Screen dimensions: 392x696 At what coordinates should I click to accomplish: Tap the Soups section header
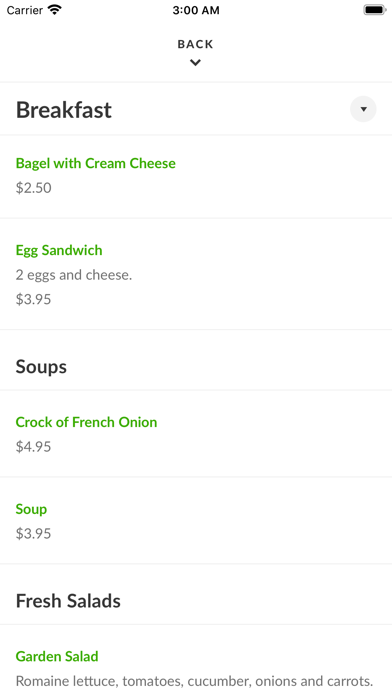coord(41,367)
